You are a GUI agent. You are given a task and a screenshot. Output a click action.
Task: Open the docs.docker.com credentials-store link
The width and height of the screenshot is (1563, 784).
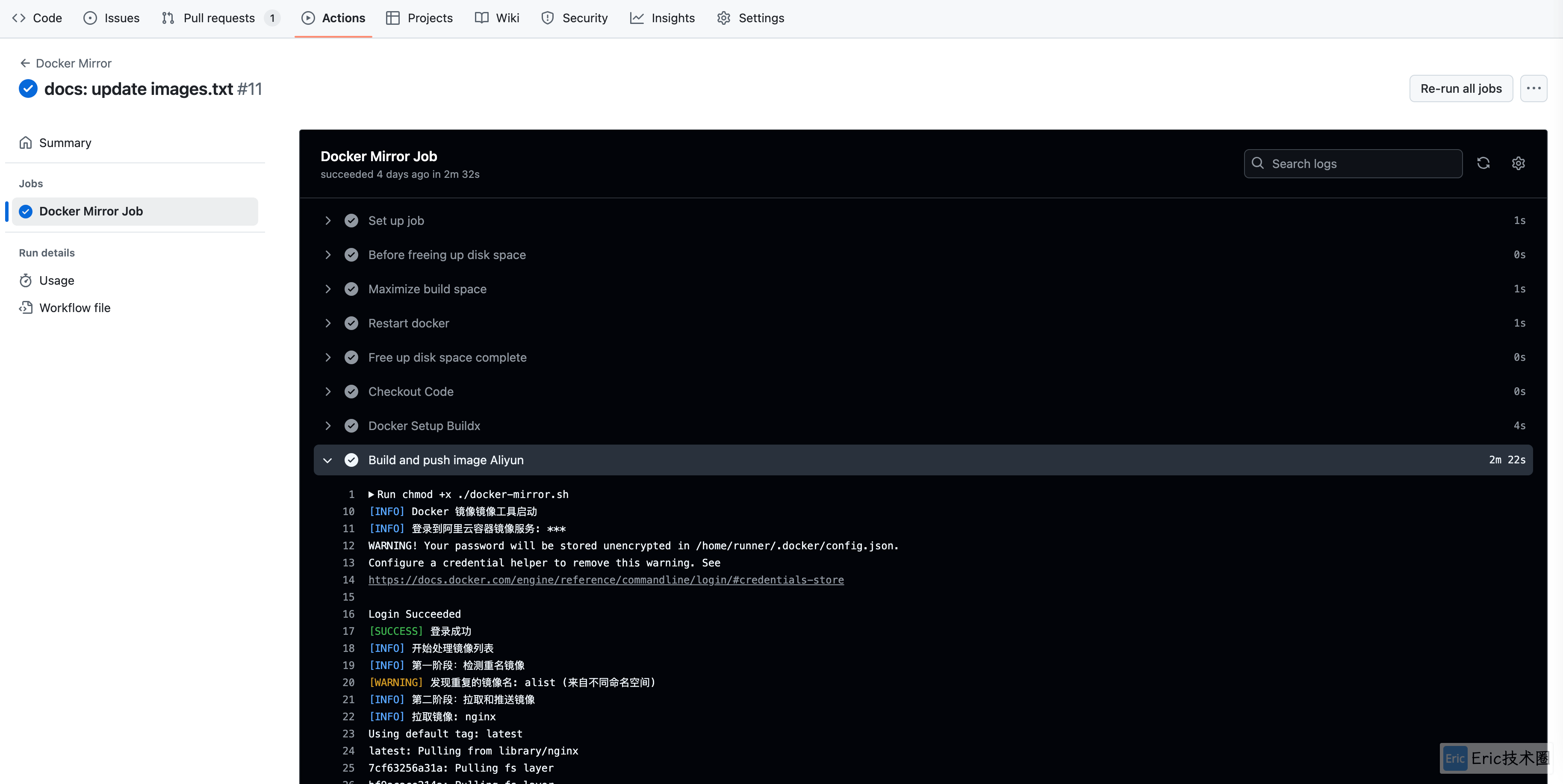tap(605, 580)
